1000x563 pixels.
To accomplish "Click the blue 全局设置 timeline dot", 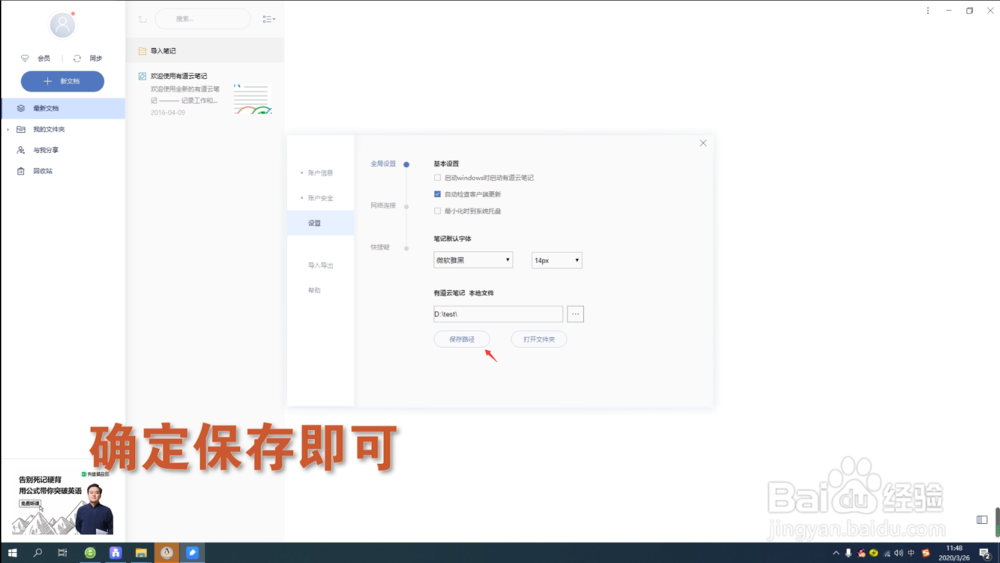I will (x=406, y=165).
